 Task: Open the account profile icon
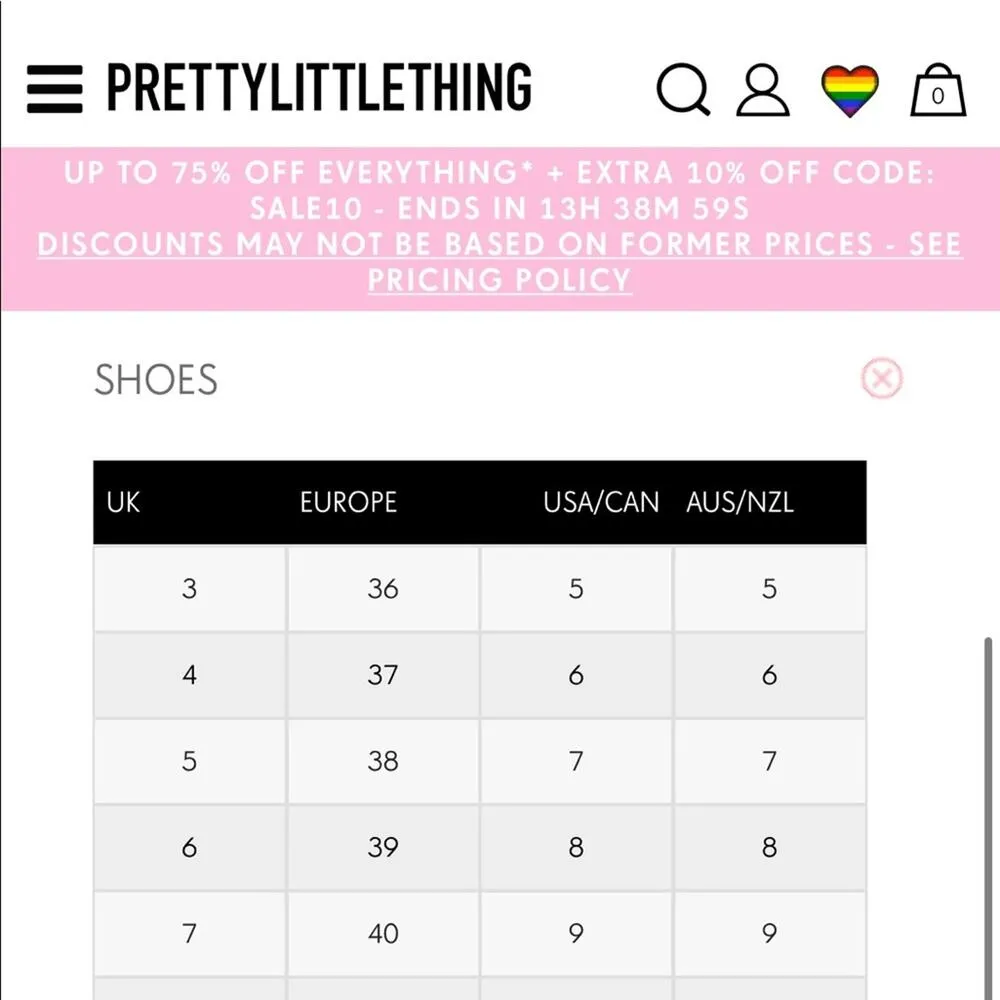[762, 90]
